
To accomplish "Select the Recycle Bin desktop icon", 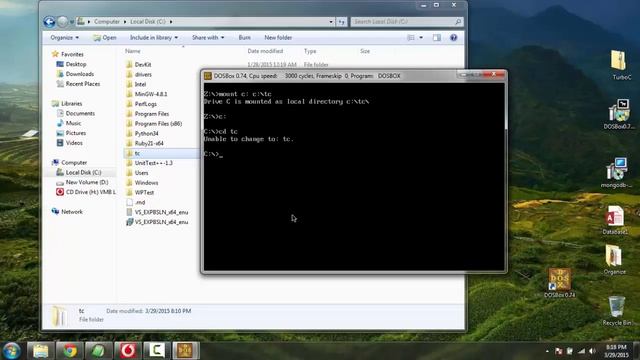I will click(616, 311).
